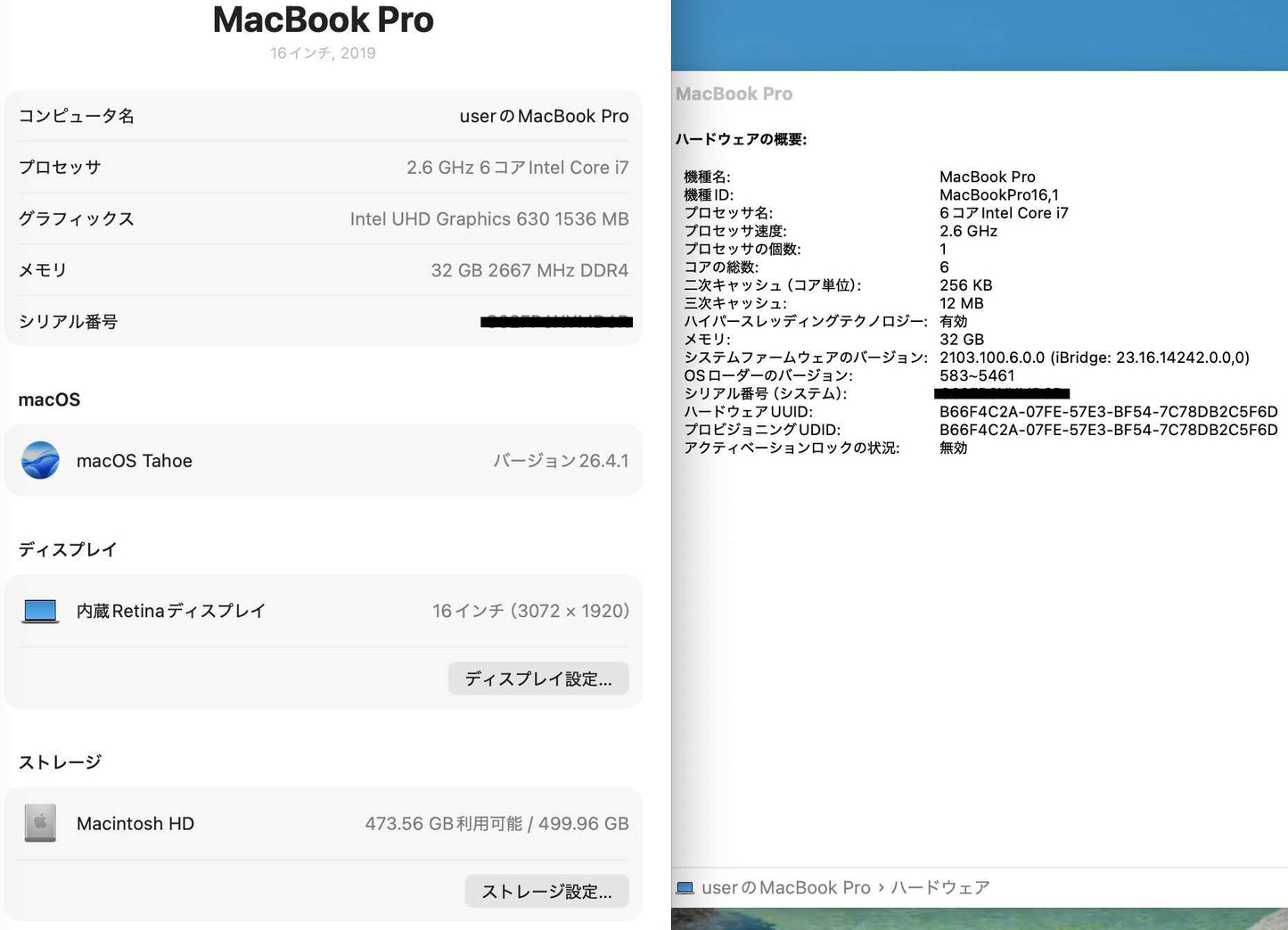Viewport: 1288px width, 930px height.
Task: Select the computer name 'userのMacBook Pro' value
Action: click(x=544, y=116)
